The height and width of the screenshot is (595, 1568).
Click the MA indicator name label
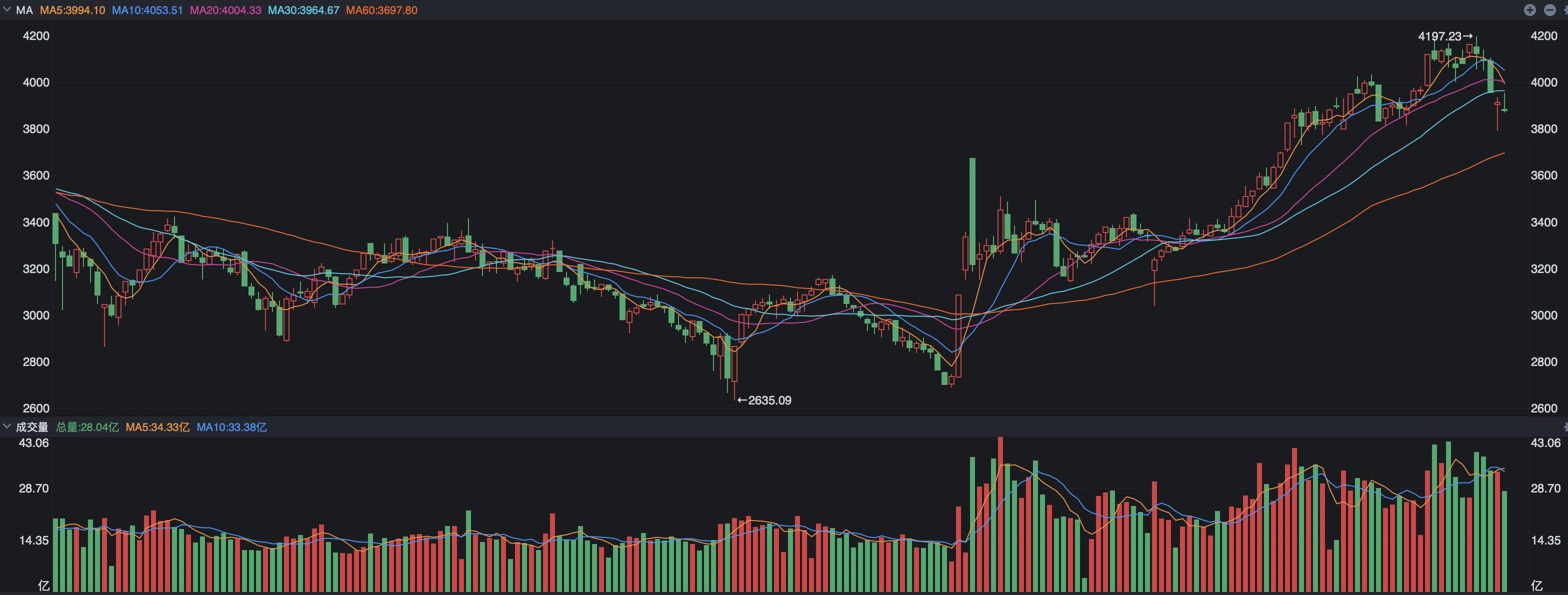[x=24, y=10]
